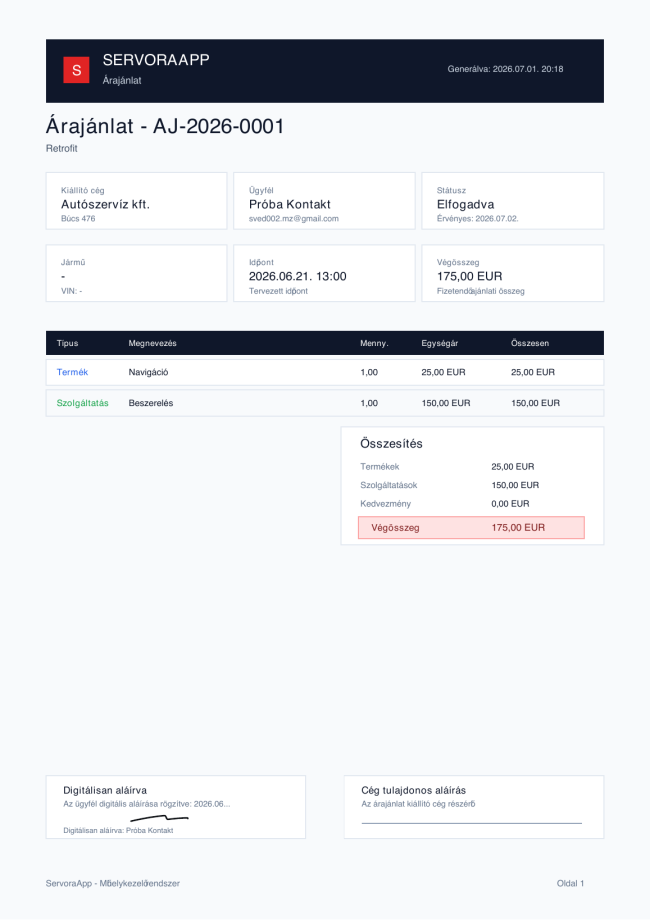This screenshot has height=920, width=650.
Task: Click the email sved002.mz@gmail.com
Action: tap(294, 218)
